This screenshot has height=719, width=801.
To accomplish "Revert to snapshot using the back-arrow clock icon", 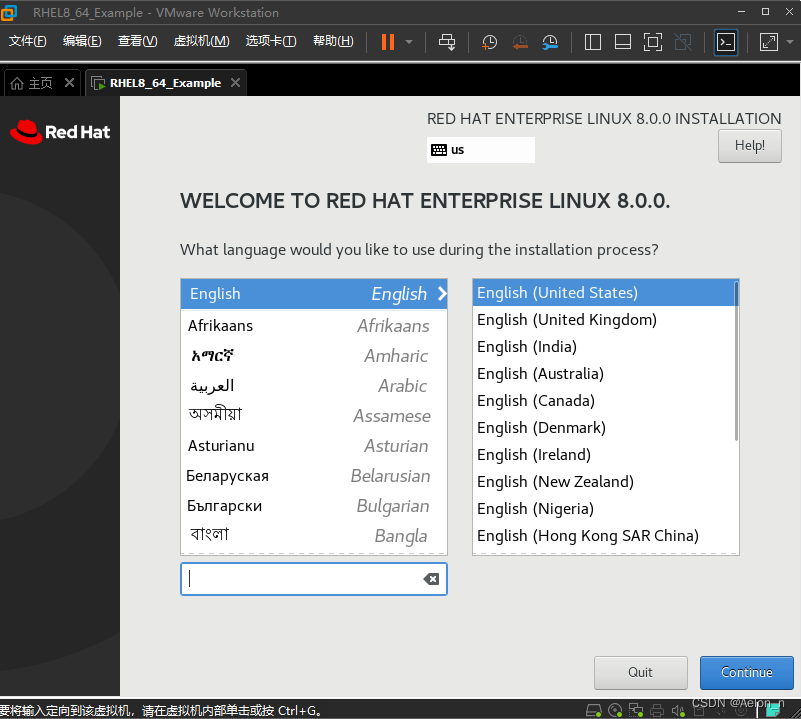I will [520, 42].
